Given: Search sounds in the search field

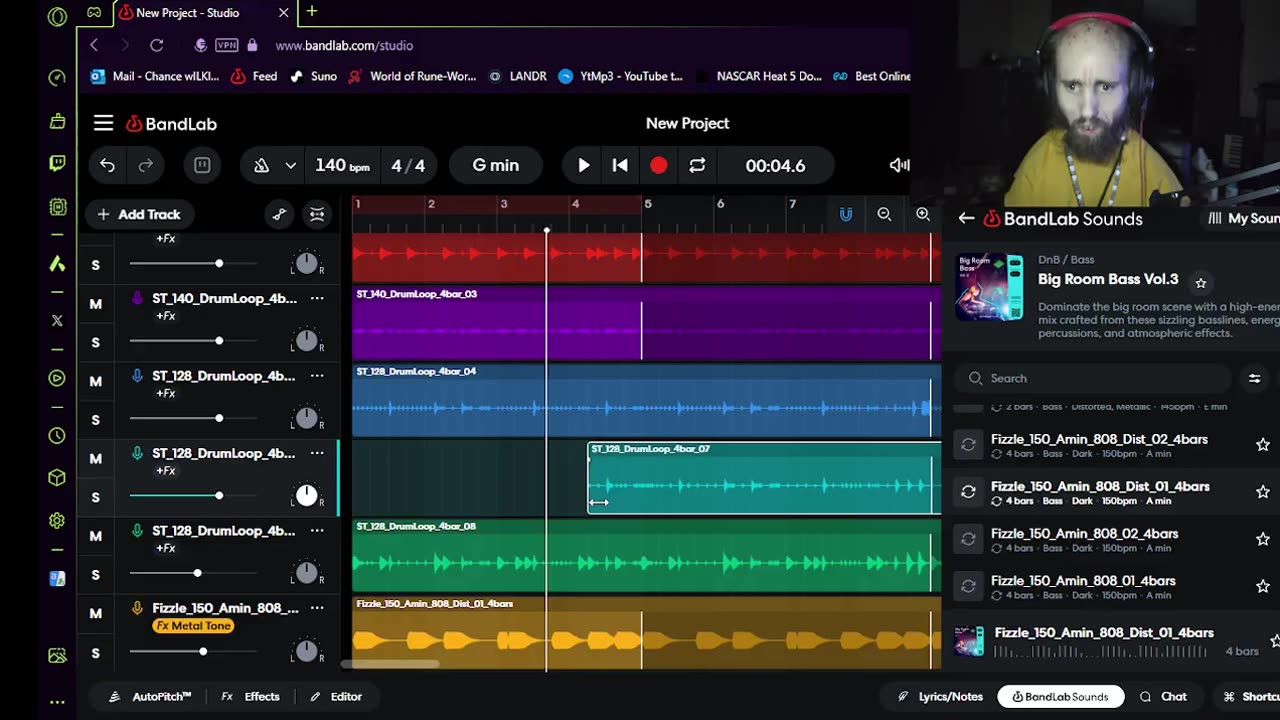Looking at the screenshot, I should (x=1094, y=378).
